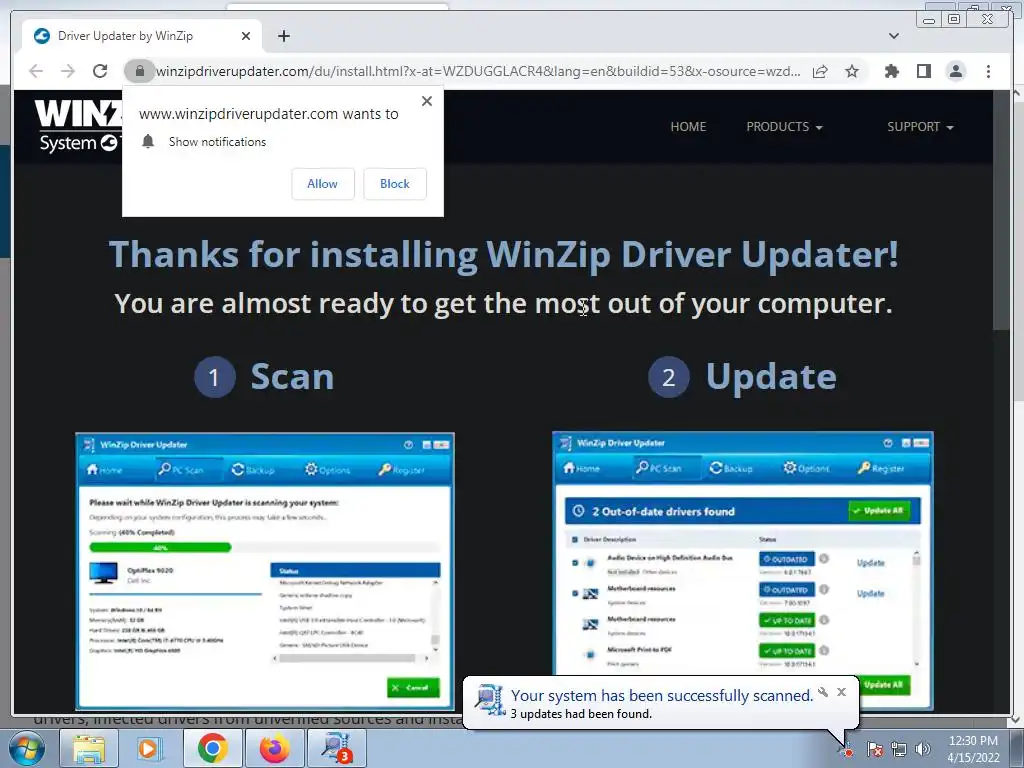Switch to Chrome in the taskbar
Viewport: 1024px width, 768px height.
(213, 748)
